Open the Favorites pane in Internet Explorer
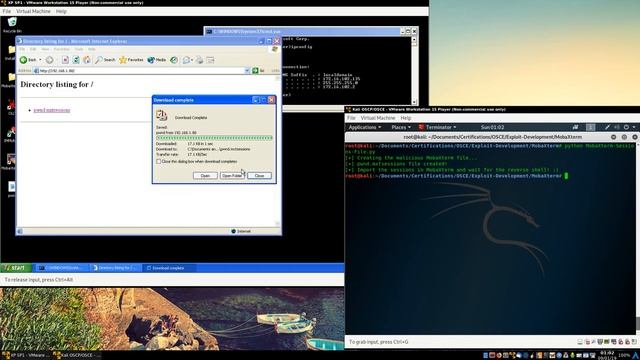This screenshot has height=360, width=640. (131, 60)
